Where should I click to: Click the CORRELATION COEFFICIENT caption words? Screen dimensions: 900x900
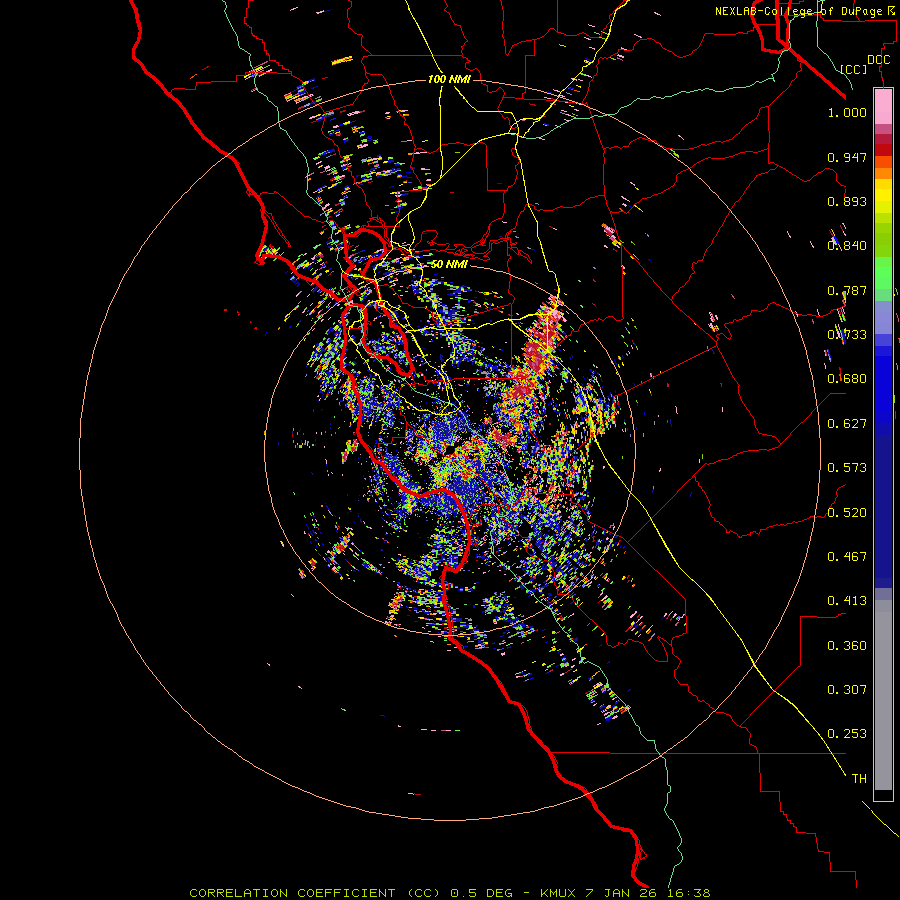tap(292, 893)
